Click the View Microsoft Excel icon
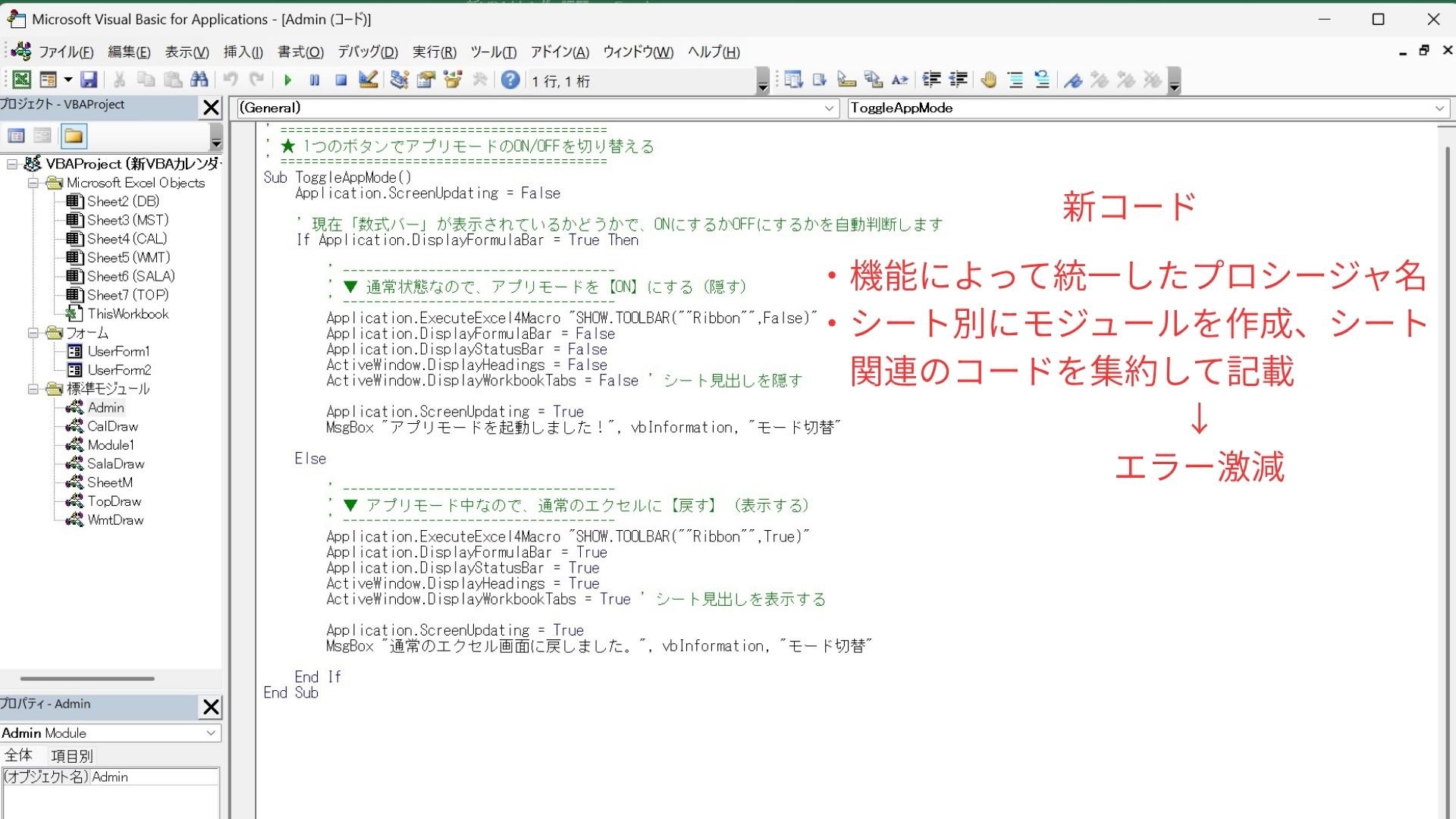1456x819 pixels. tap(21, 80)
